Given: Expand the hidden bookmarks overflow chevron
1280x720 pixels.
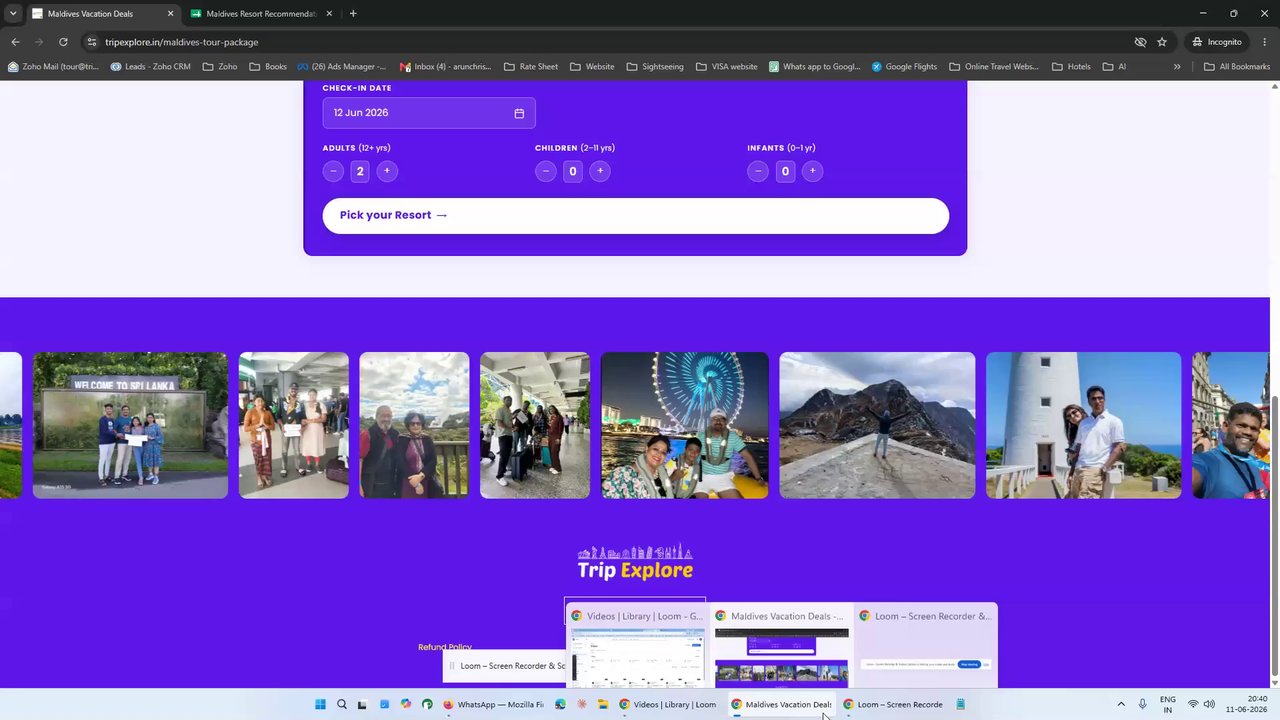Looking at the screenshot, I should pyautogui.click(x=1177, y=67).
